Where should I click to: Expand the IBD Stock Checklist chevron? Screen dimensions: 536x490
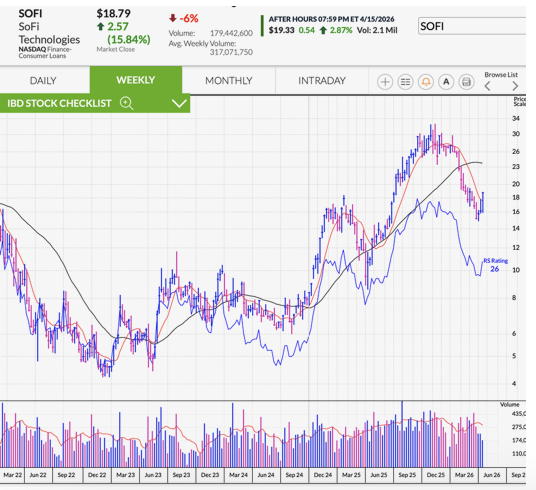(179, 103)
